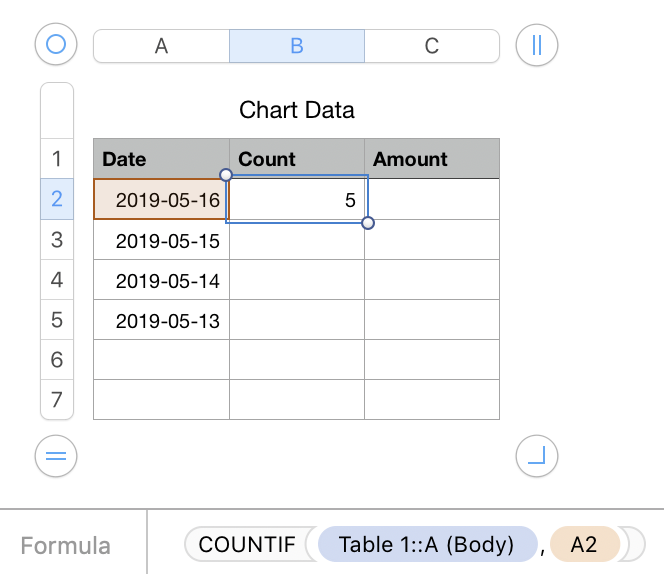Click the Chart Data table title
Image resolution: width=664 pixels, height=574 pixels.
[296, 109]
